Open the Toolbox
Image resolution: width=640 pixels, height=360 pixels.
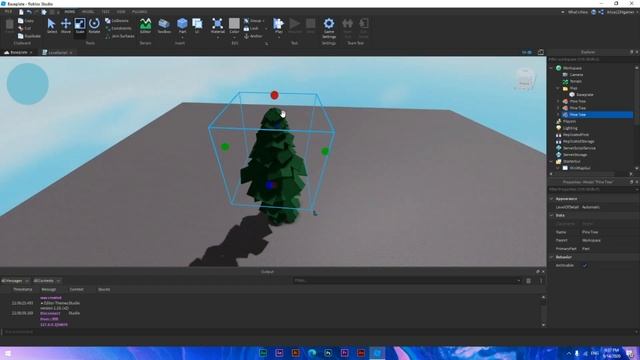click(x=164, y=26)
